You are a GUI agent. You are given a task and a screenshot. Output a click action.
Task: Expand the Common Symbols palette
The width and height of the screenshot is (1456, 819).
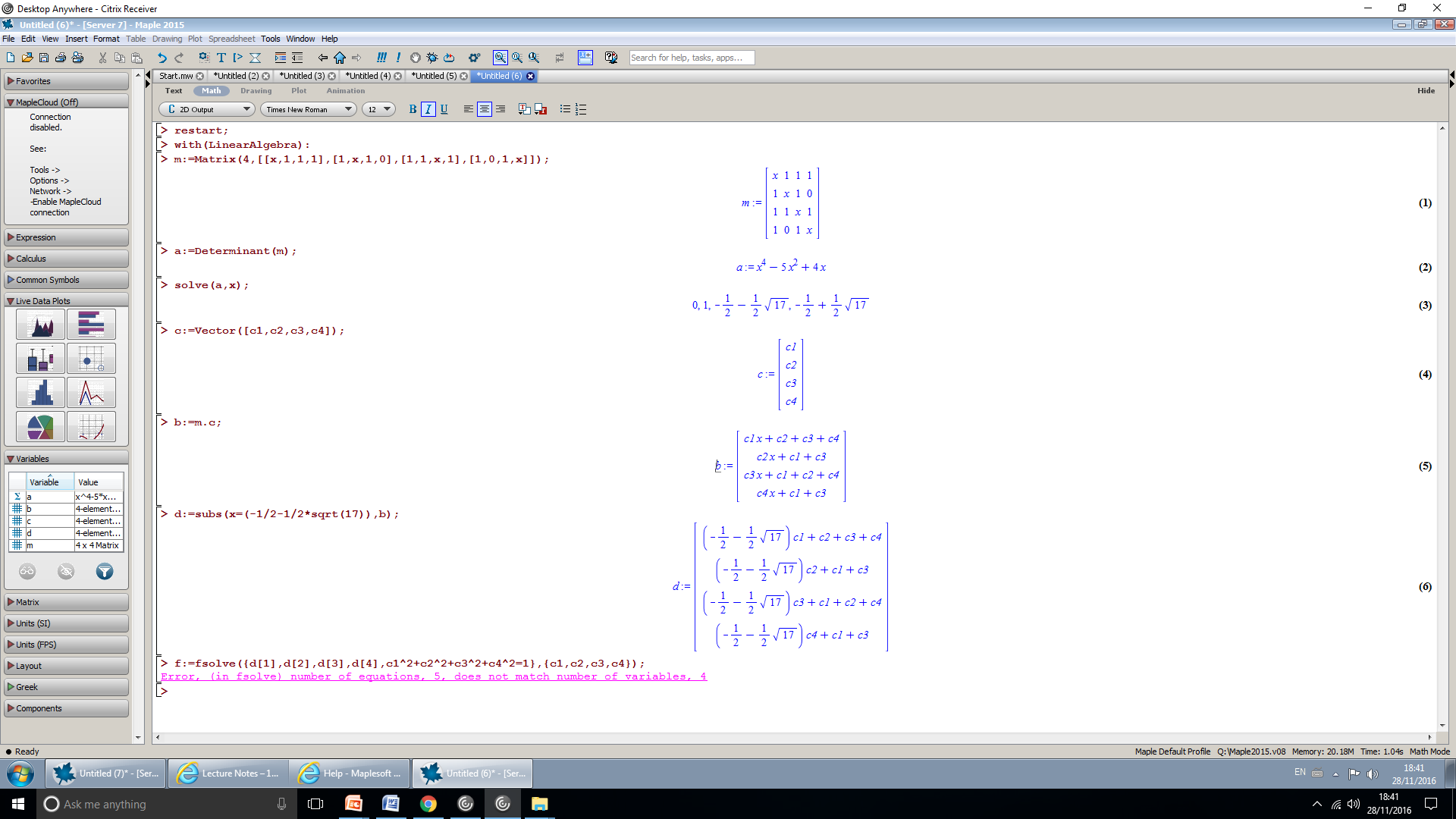click(x=67, y=280)
